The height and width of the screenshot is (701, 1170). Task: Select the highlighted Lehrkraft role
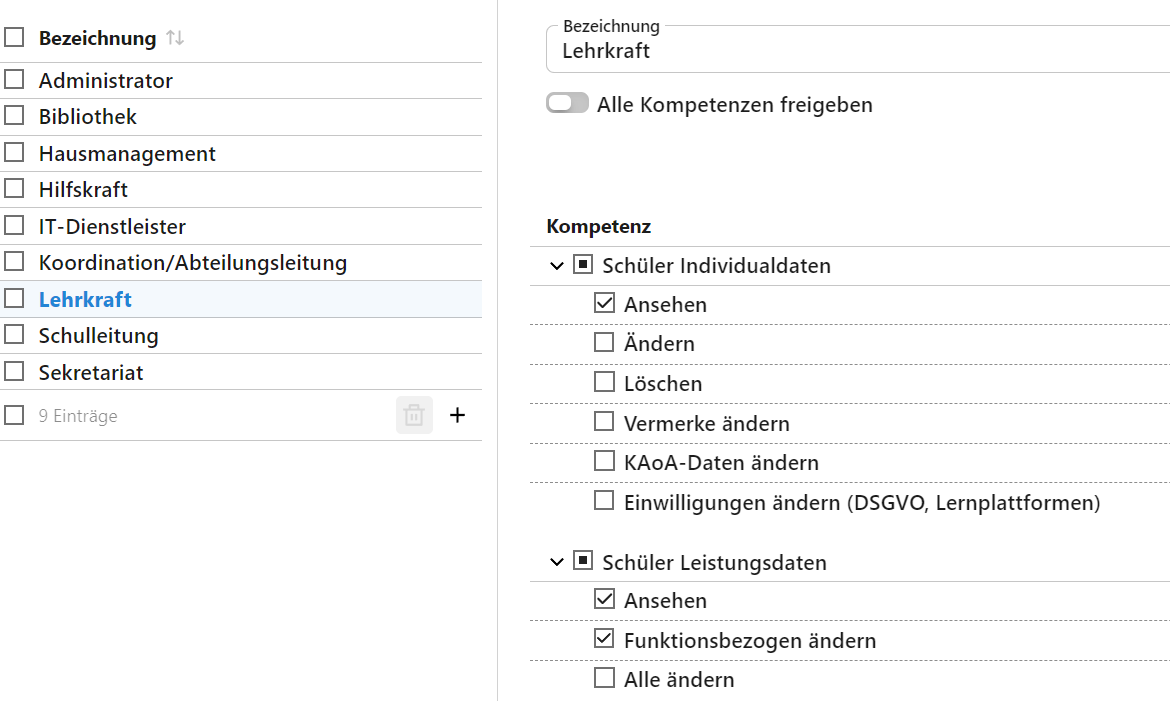[x=85, y=299]
